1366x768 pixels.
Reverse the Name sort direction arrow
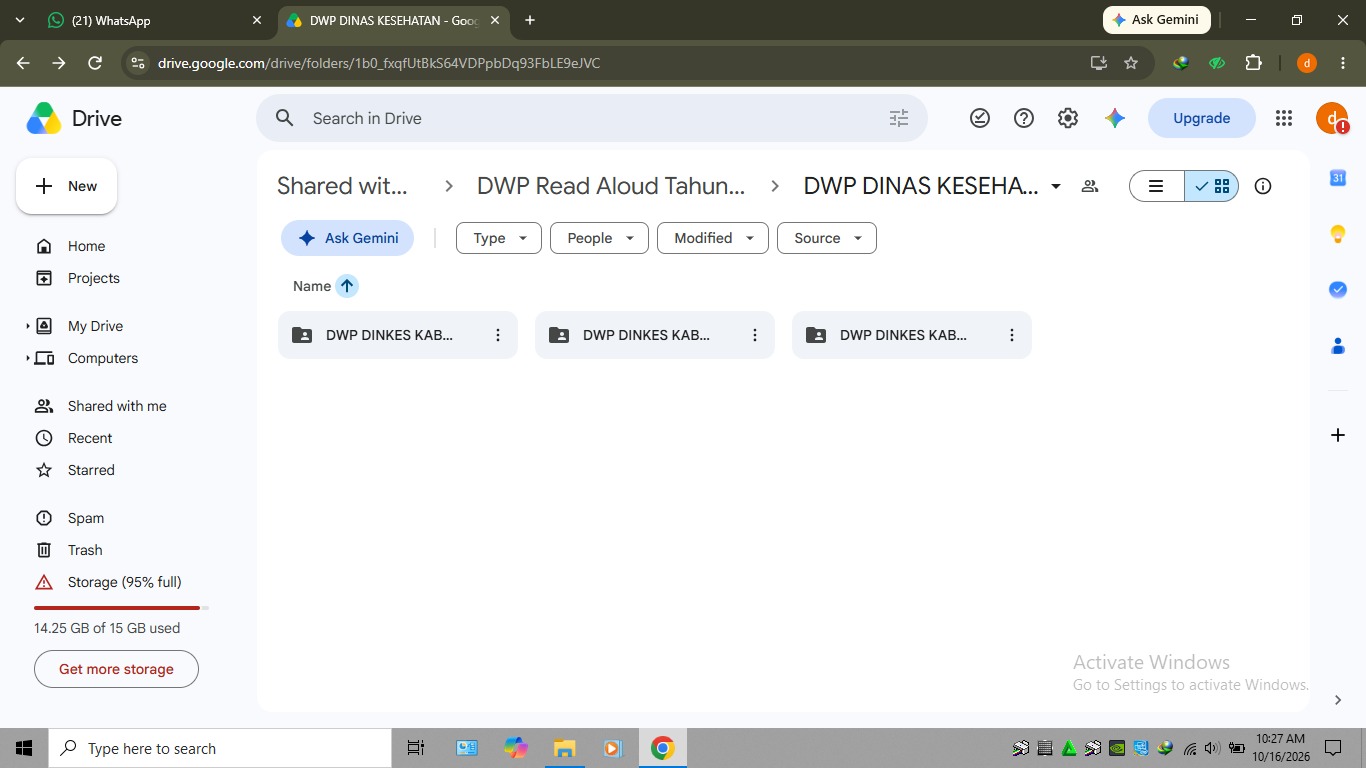point(347,286)
